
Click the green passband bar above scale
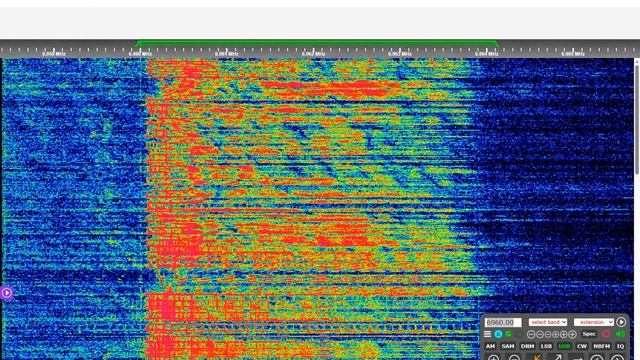pos(317,42)
